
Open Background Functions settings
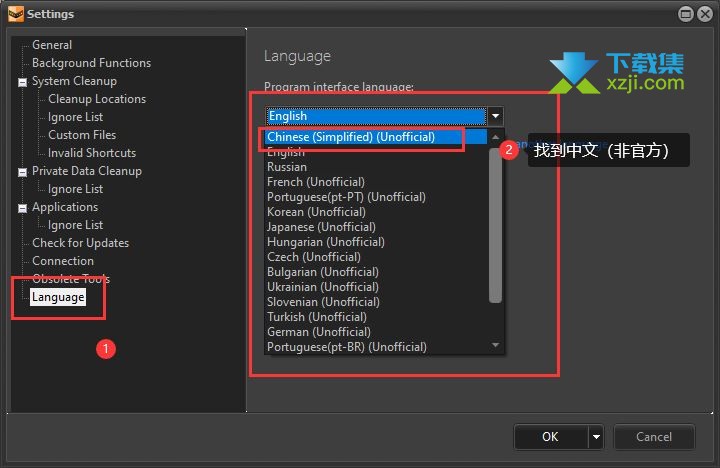91,63
